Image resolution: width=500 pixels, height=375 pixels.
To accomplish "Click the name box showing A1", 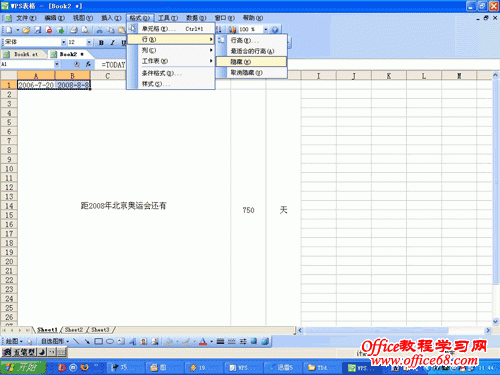I will [27, 64].
